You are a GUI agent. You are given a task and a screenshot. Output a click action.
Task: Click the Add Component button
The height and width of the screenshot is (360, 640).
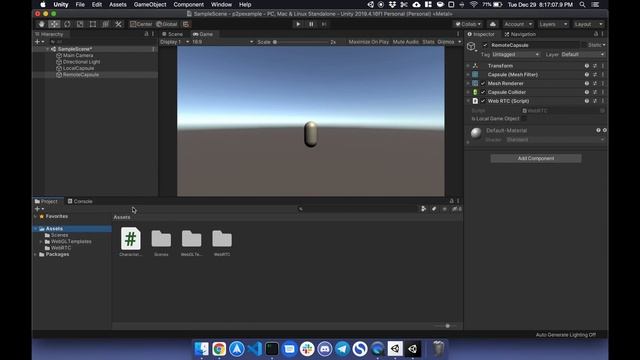click(536, 158)
